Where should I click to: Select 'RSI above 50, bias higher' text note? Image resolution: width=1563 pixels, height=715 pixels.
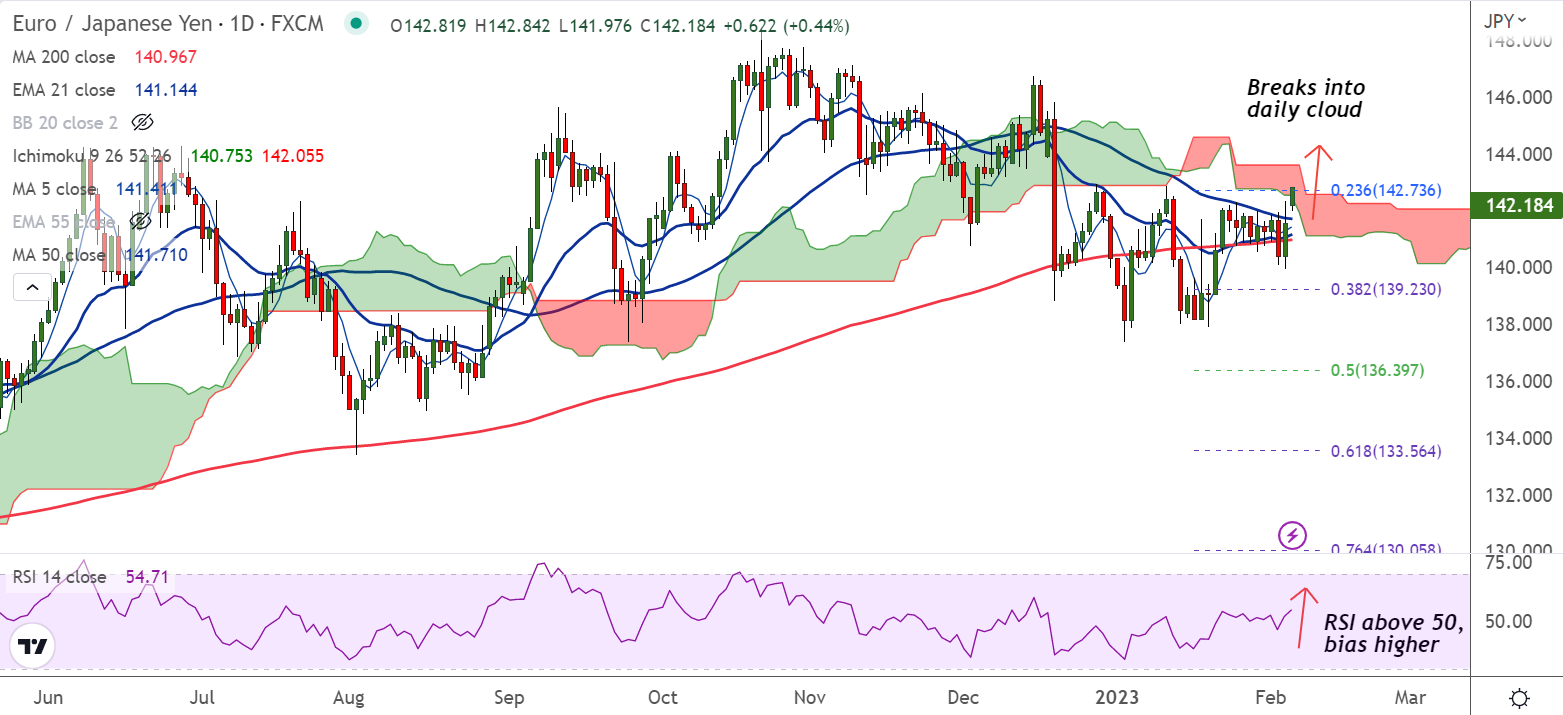click(1393, 634)
